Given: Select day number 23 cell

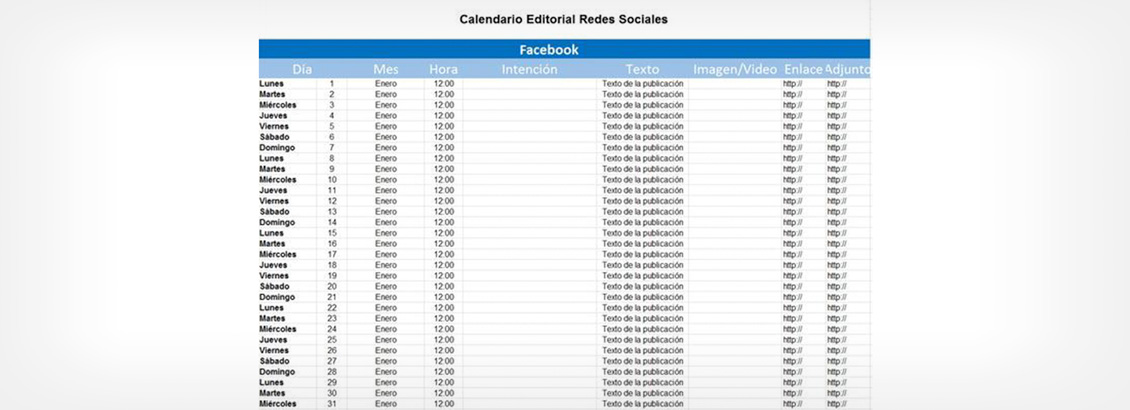Looking at the screenshot, I should tap(332, 318).
